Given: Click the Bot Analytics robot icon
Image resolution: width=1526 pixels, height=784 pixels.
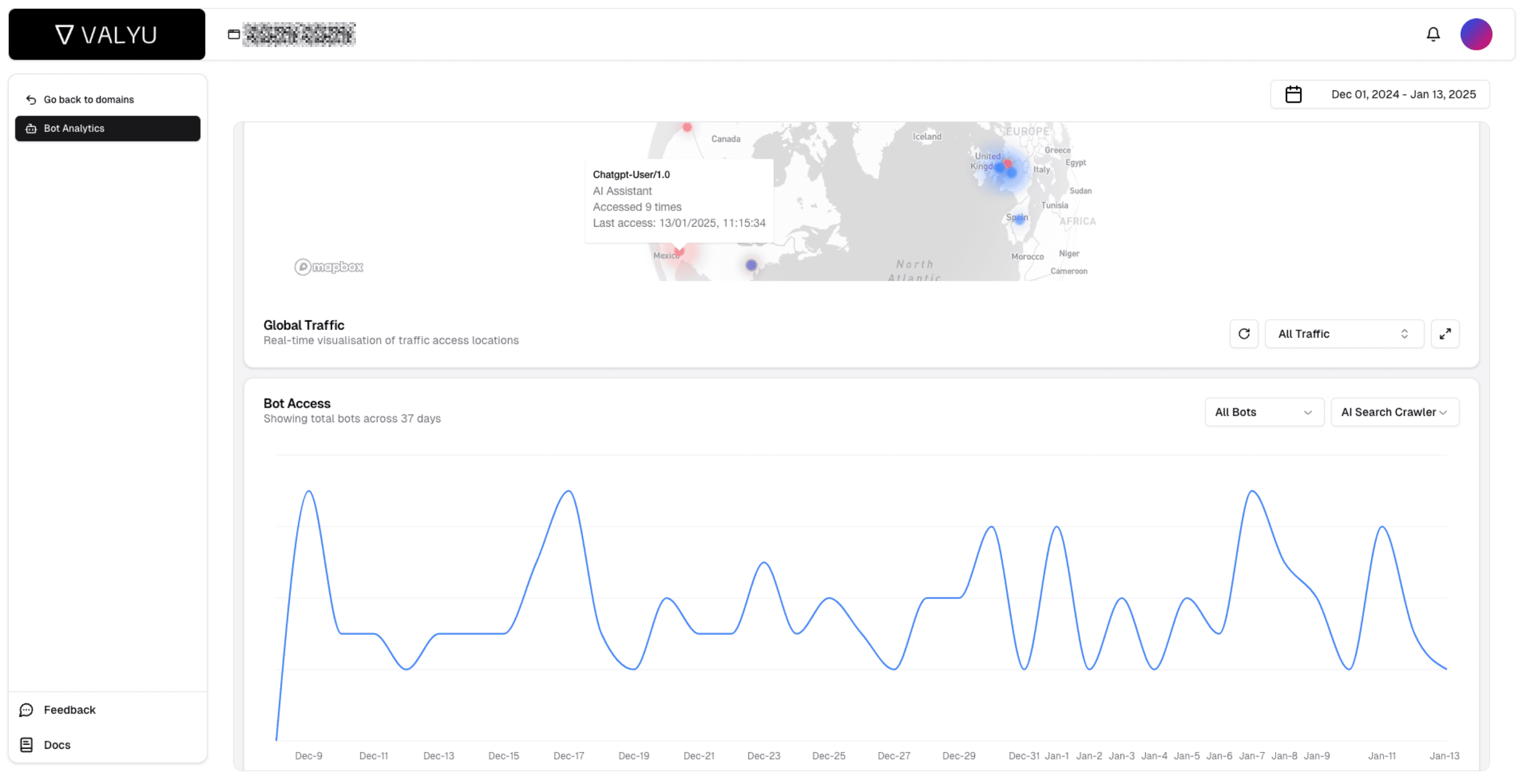Looking at the screenshot, I should pos(32,128).
